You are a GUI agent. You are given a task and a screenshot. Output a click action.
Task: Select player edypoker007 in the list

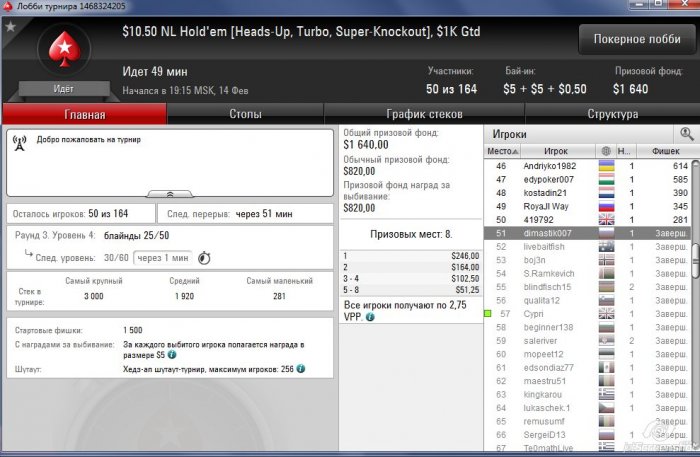[587, 179]
